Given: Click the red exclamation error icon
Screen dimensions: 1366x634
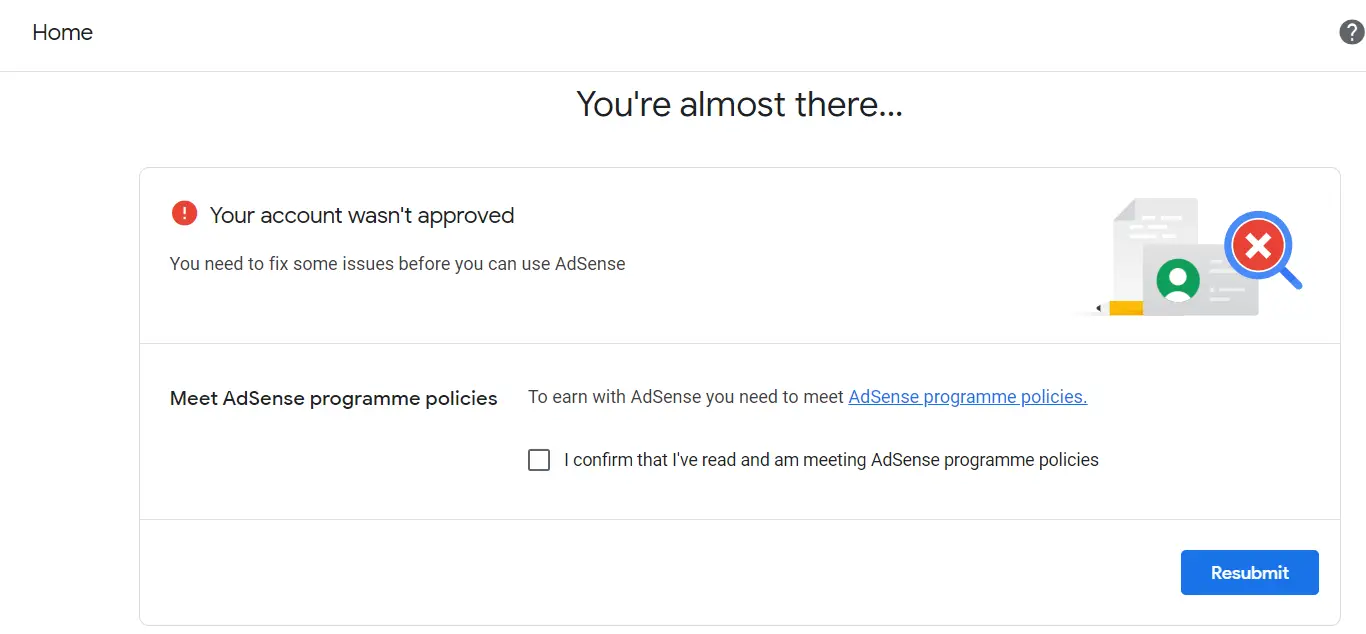Looking at the screenshot, I should click(184, 213).
